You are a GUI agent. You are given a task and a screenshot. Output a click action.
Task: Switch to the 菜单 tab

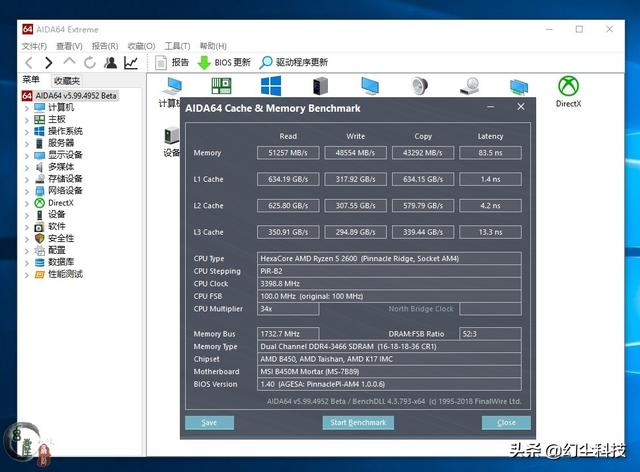click(x=31, y=80)
